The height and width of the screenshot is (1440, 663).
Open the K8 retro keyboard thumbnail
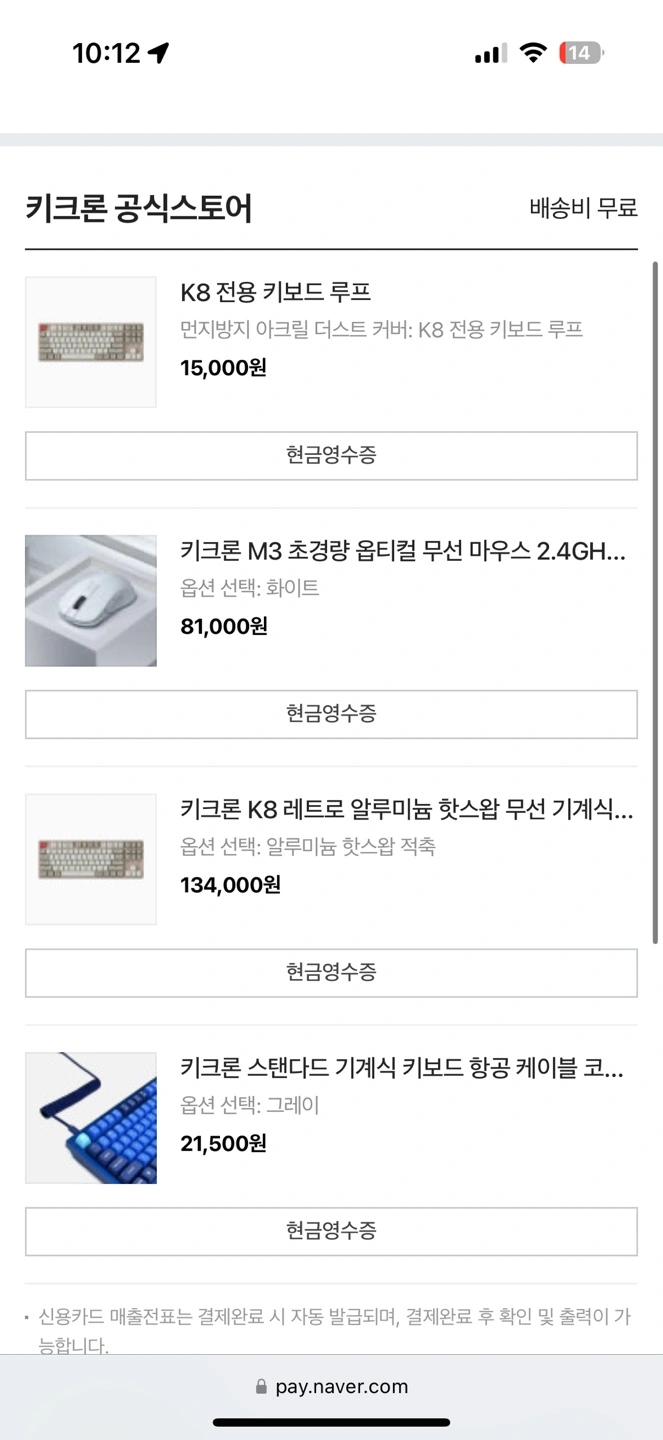(x=91, y=859)
